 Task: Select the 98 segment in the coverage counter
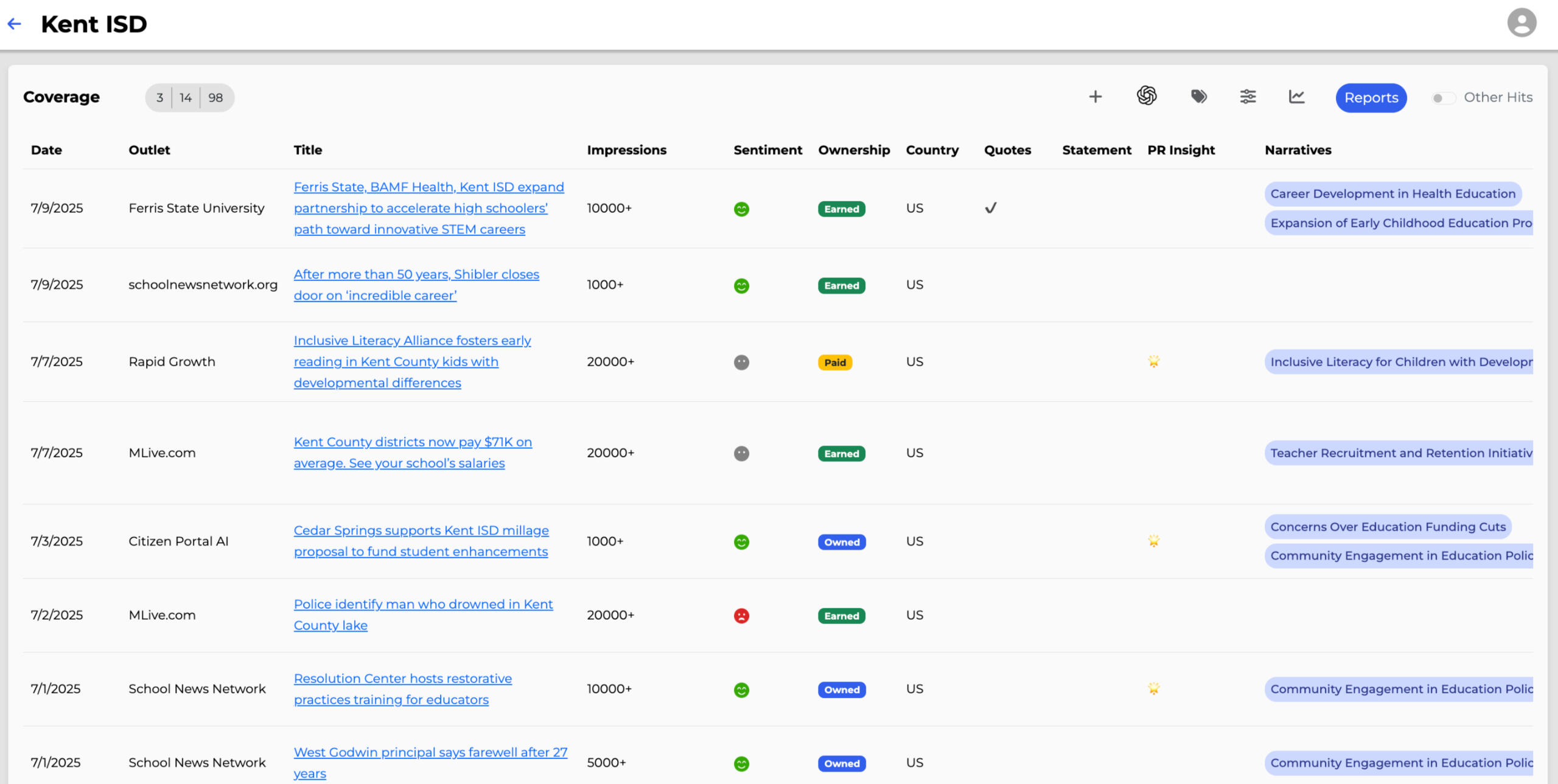[x=215, y=97]
